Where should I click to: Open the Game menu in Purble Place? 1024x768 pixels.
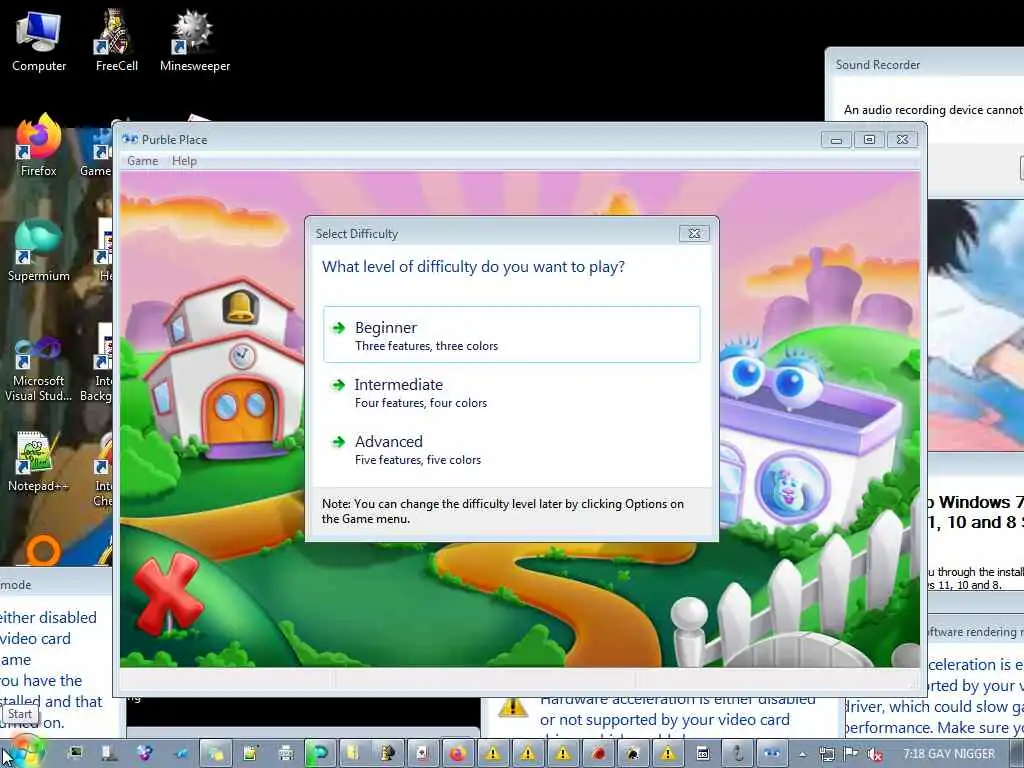pos(142,161)
